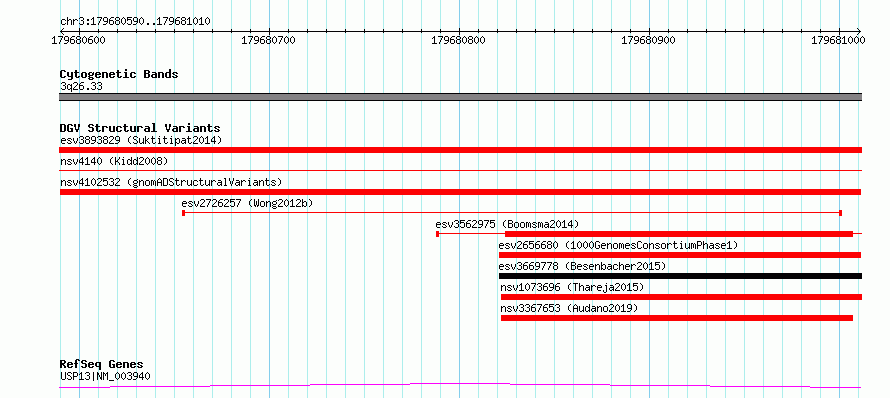This screenshot has width=890, height=398.
Task: Click the black Besenbacher2015 variant bar
Action: (x=680, y=276)
